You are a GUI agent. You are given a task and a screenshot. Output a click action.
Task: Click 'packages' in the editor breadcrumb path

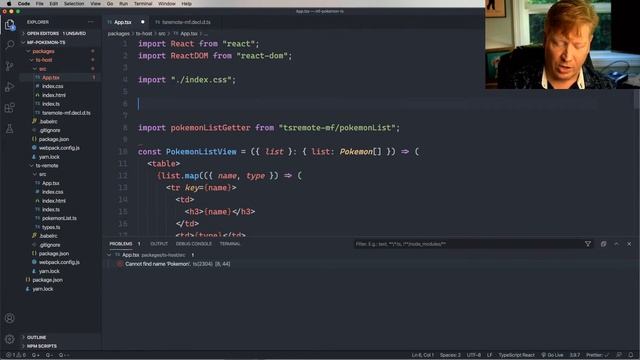click(x=118, y=34)
